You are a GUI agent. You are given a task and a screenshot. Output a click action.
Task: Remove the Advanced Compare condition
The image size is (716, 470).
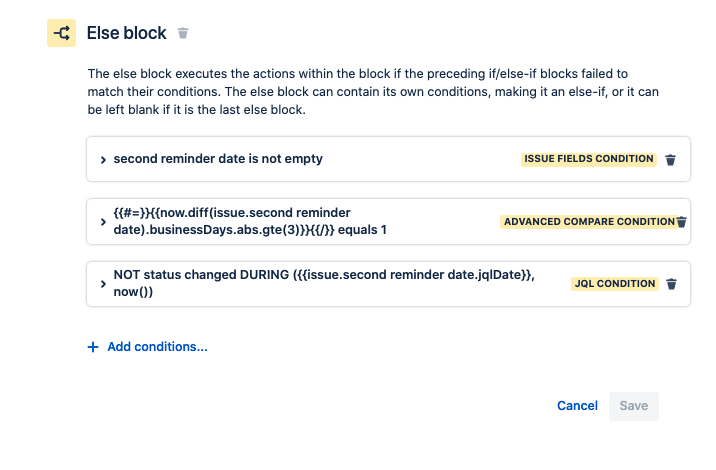click(x=681, y=222)
